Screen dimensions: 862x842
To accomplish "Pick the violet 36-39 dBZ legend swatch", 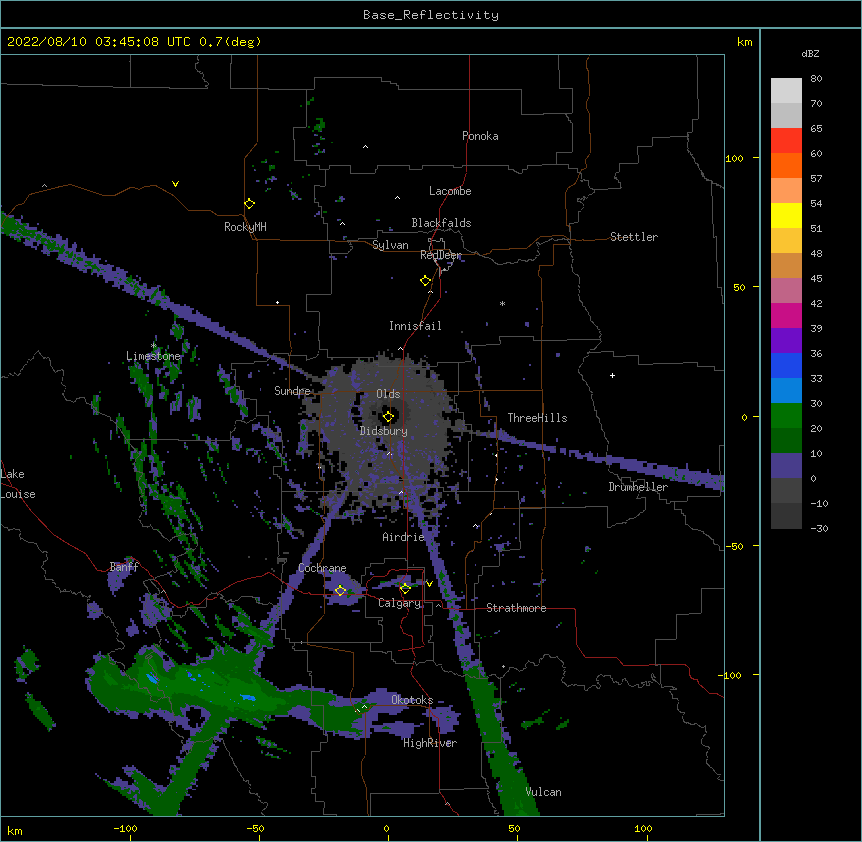I will (786, 341).
